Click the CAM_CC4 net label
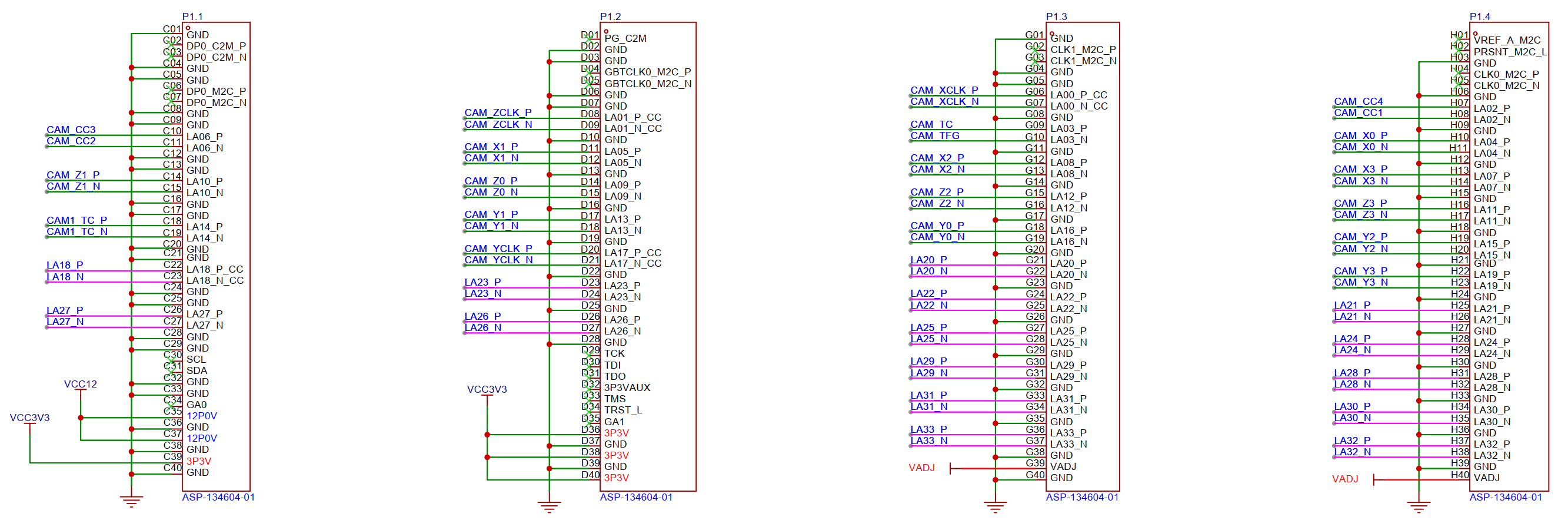1568x520 pixels. click(x=1358, y=101)
